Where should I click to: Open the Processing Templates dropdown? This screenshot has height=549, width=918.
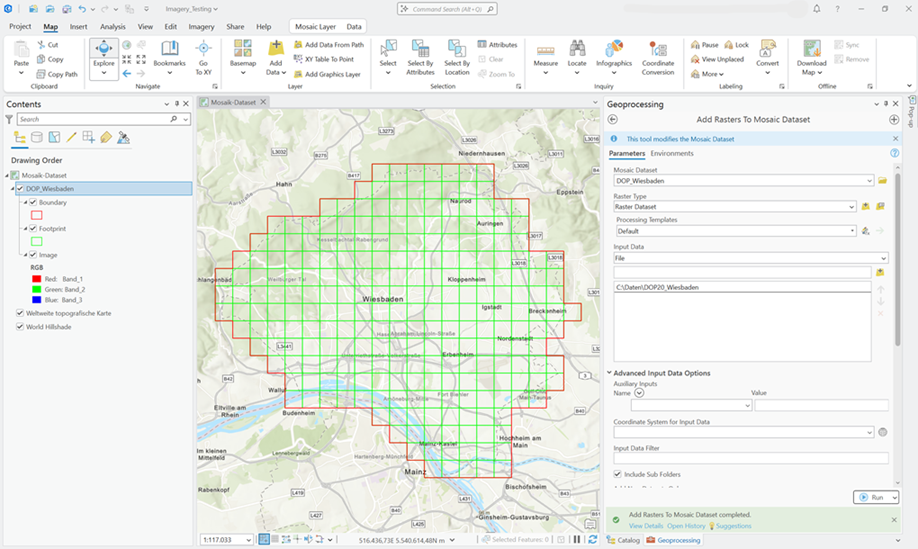pyautogui.click(x=735, y=231)
